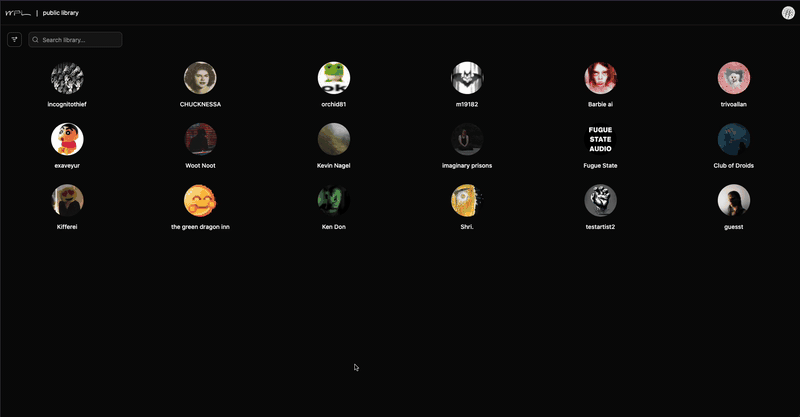
Task: Open the public library heading link
Action: tap(61, 13)
